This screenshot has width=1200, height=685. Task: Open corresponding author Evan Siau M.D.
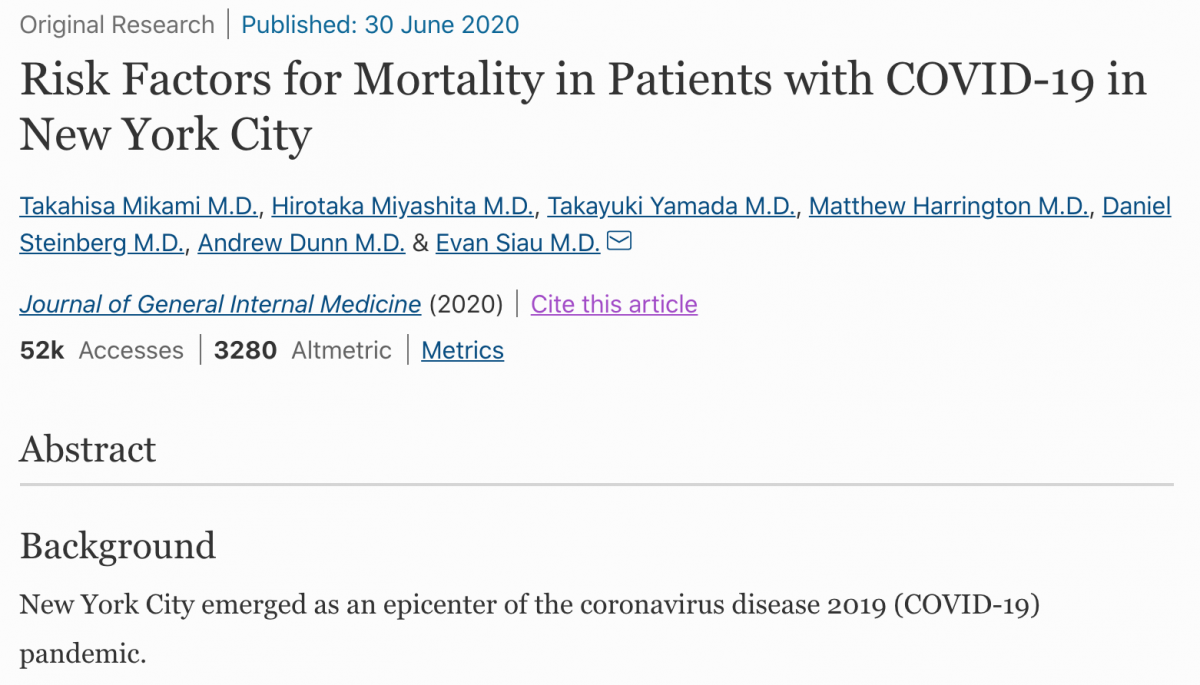[x=517, y=243]
